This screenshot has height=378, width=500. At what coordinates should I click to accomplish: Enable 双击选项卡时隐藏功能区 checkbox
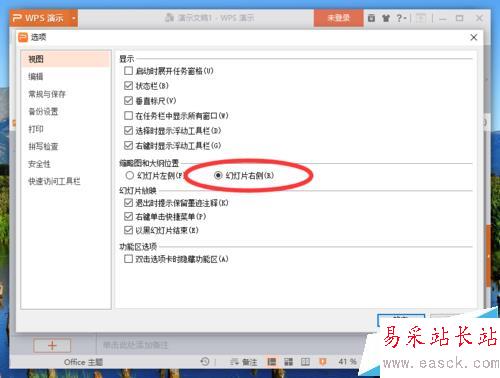pyautogui.click(x=128, y=259)
